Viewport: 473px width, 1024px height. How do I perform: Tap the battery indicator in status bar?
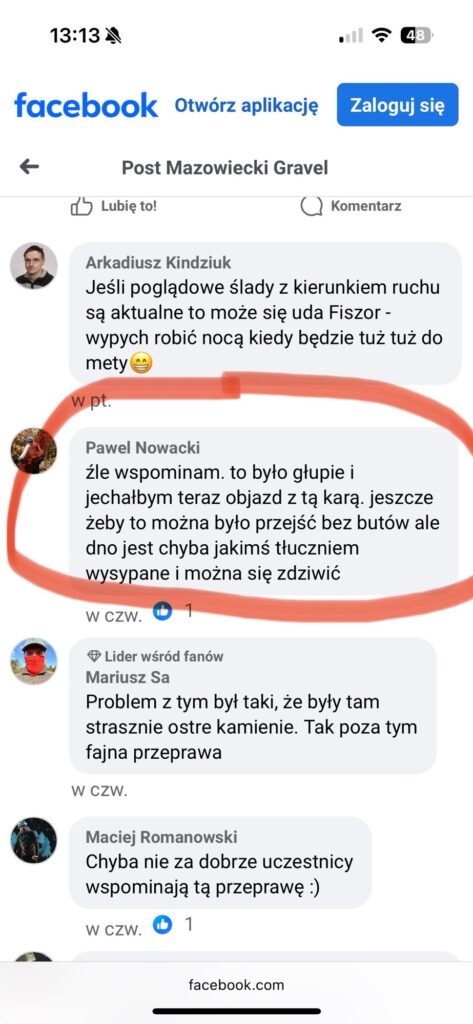coord(417,35)
